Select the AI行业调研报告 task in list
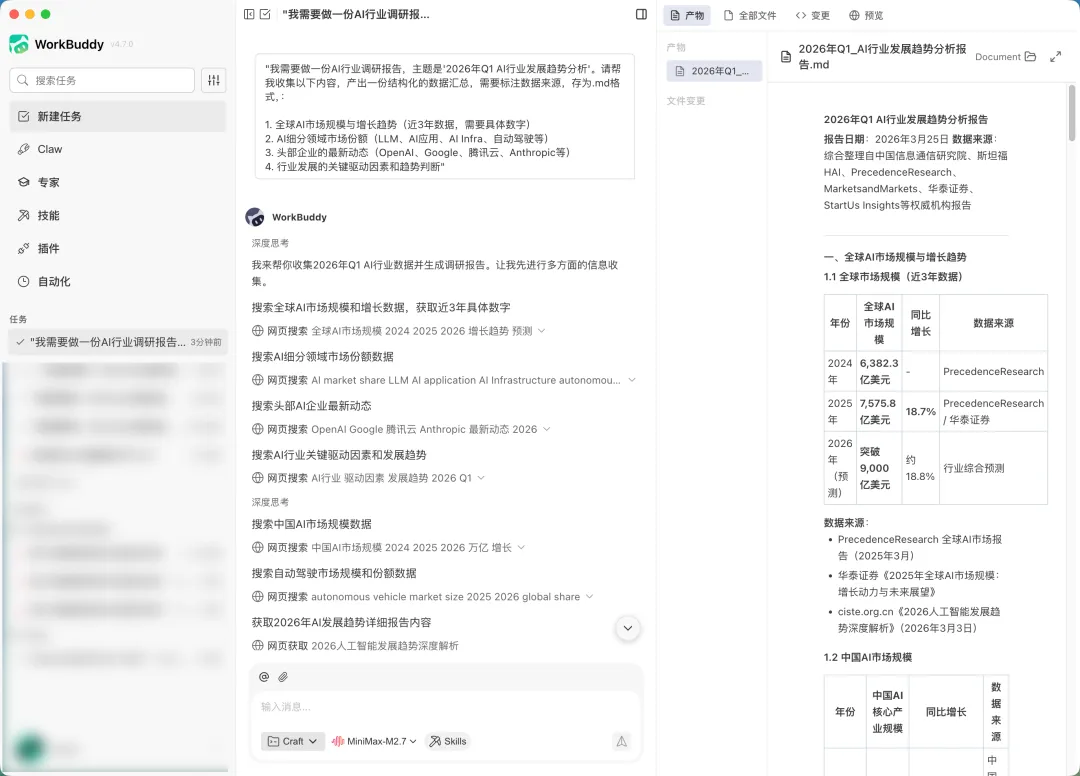Screen dimensions: 1080x776 [x=118, y=342]
